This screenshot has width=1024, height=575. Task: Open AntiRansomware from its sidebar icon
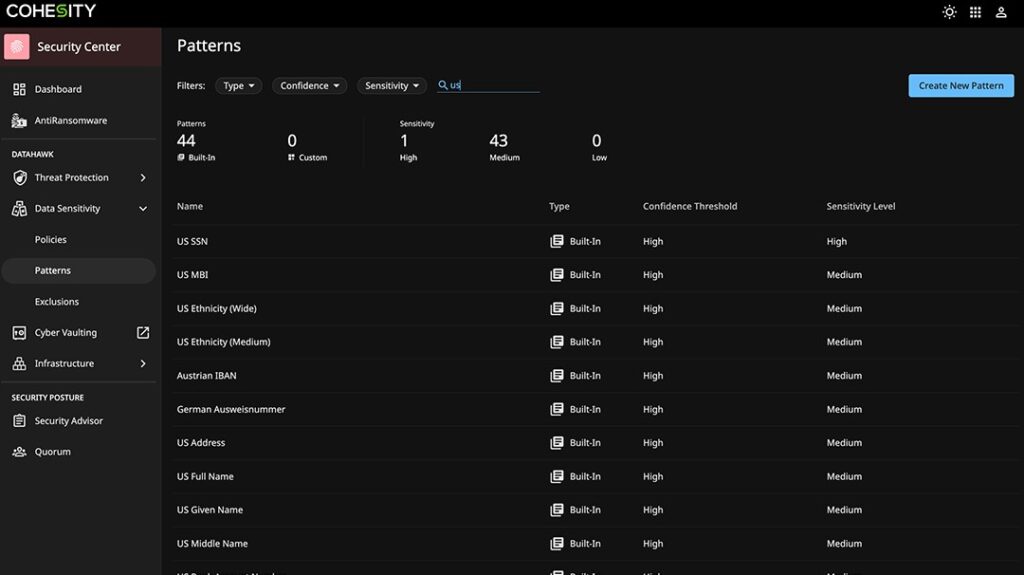(19, 120)
